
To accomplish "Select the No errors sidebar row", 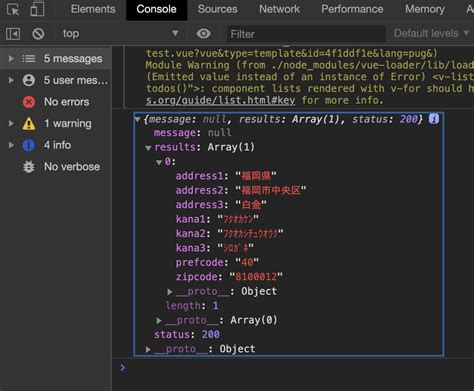I will click(x=56, y=102).
